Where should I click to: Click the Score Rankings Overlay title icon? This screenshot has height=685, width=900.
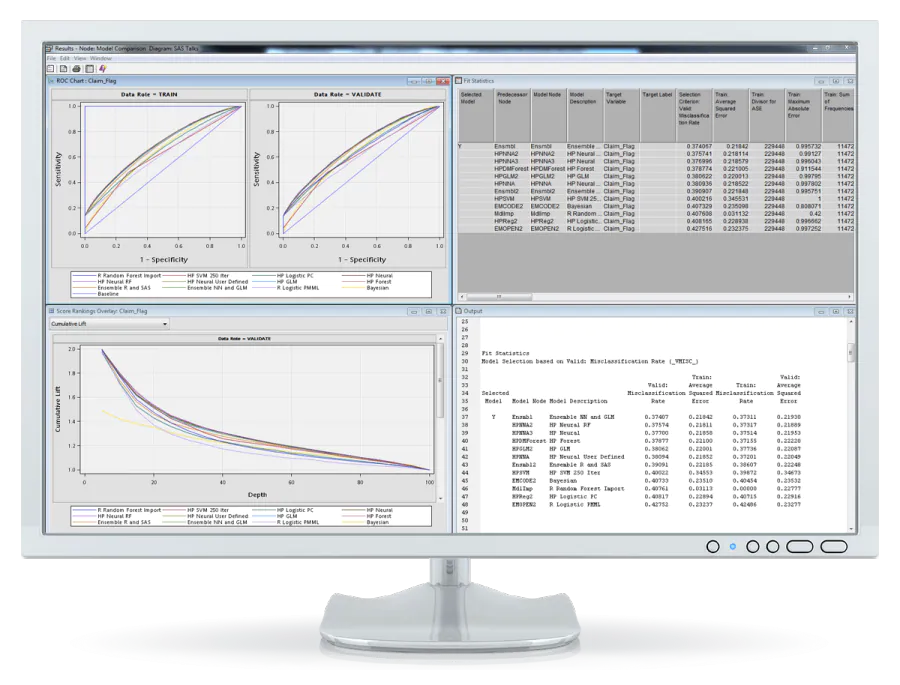pos(53,312)
